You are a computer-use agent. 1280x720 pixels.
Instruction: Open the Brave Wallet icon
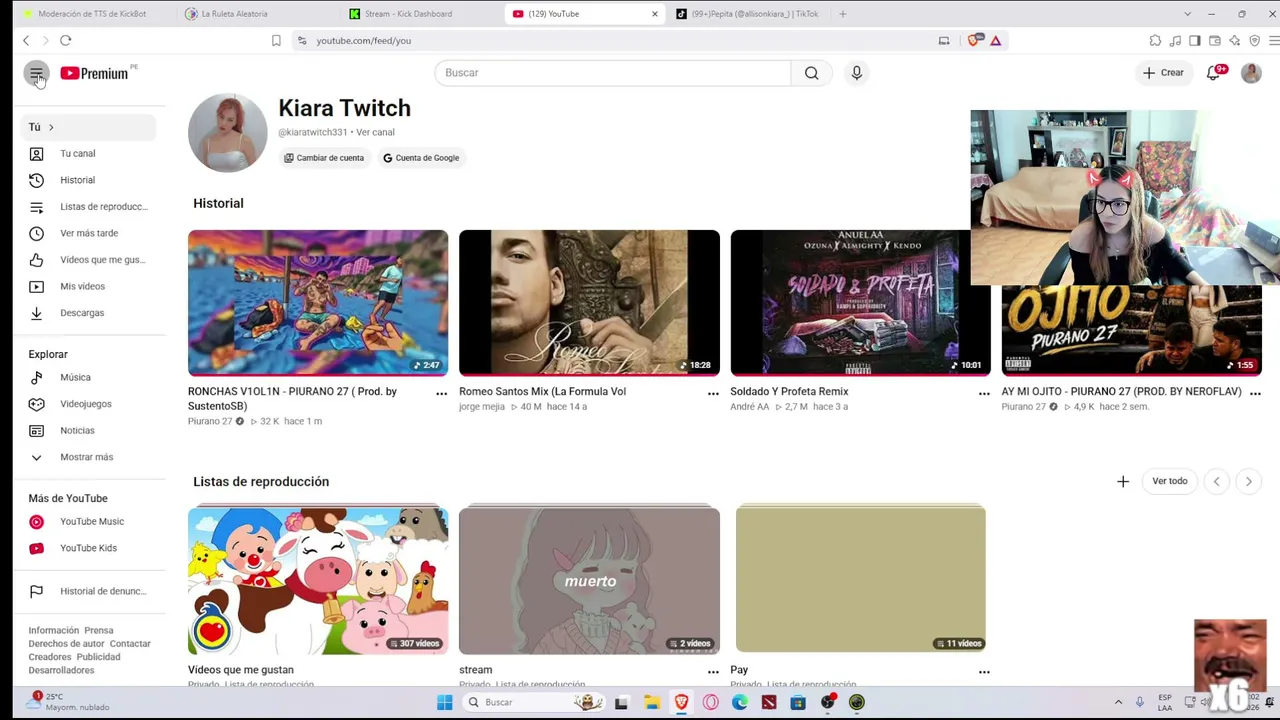(x=1215, y=41)
